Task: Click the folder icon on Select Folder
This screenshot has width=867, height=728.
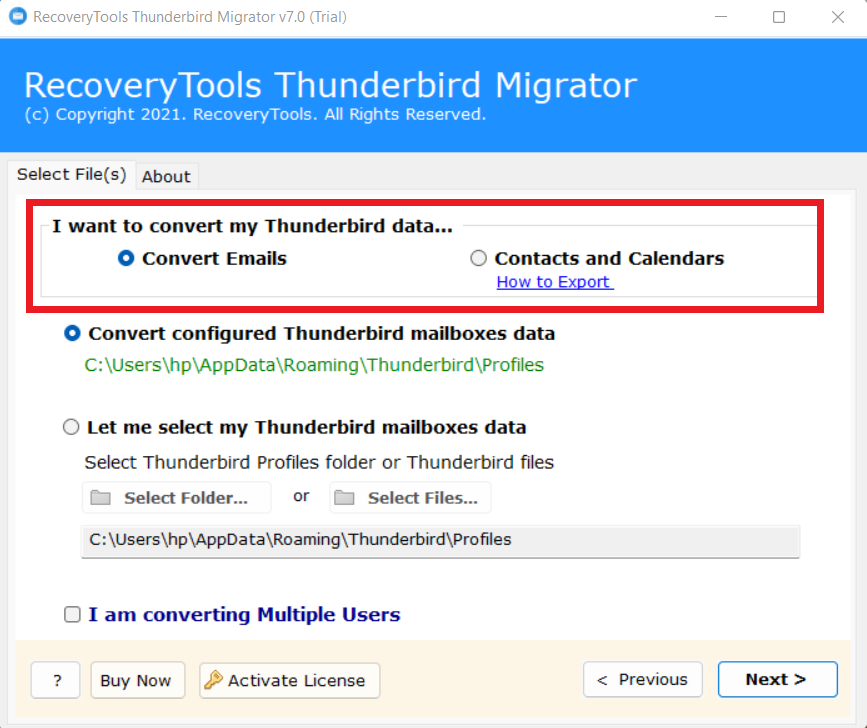Action: coord(100,497)
